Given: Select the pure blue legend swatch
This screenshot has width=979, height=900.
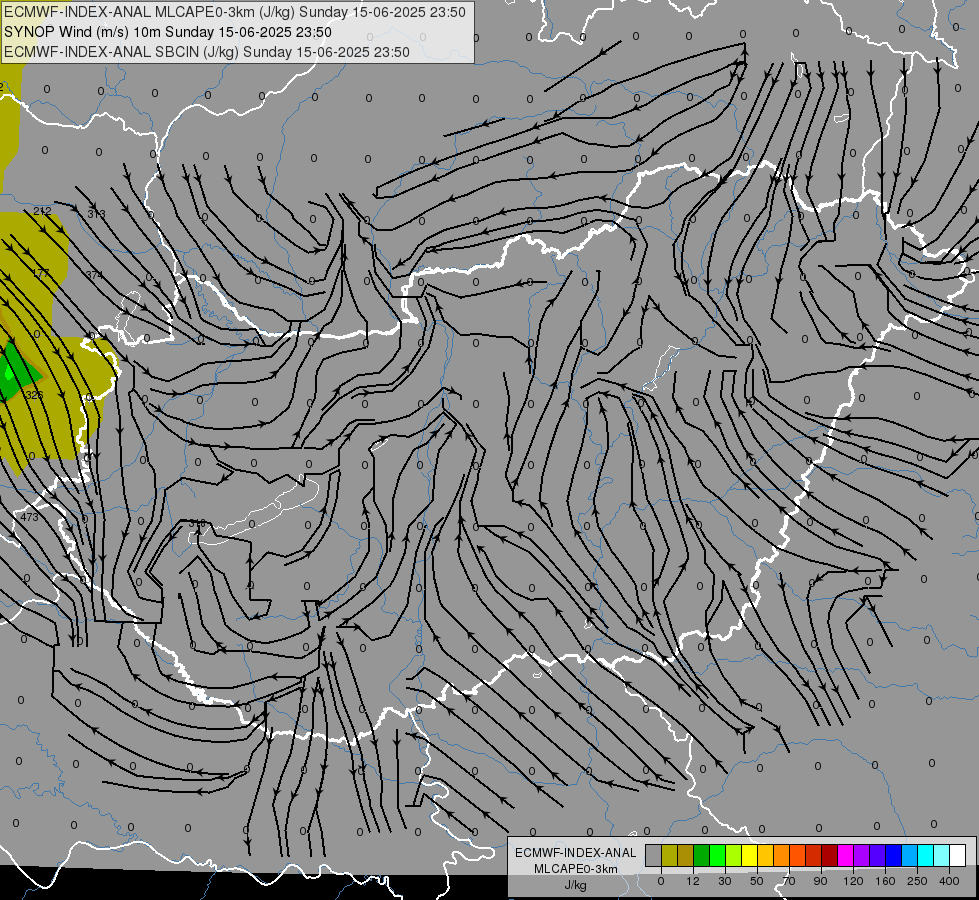Looking at the screenshot, I should (893, 855).
